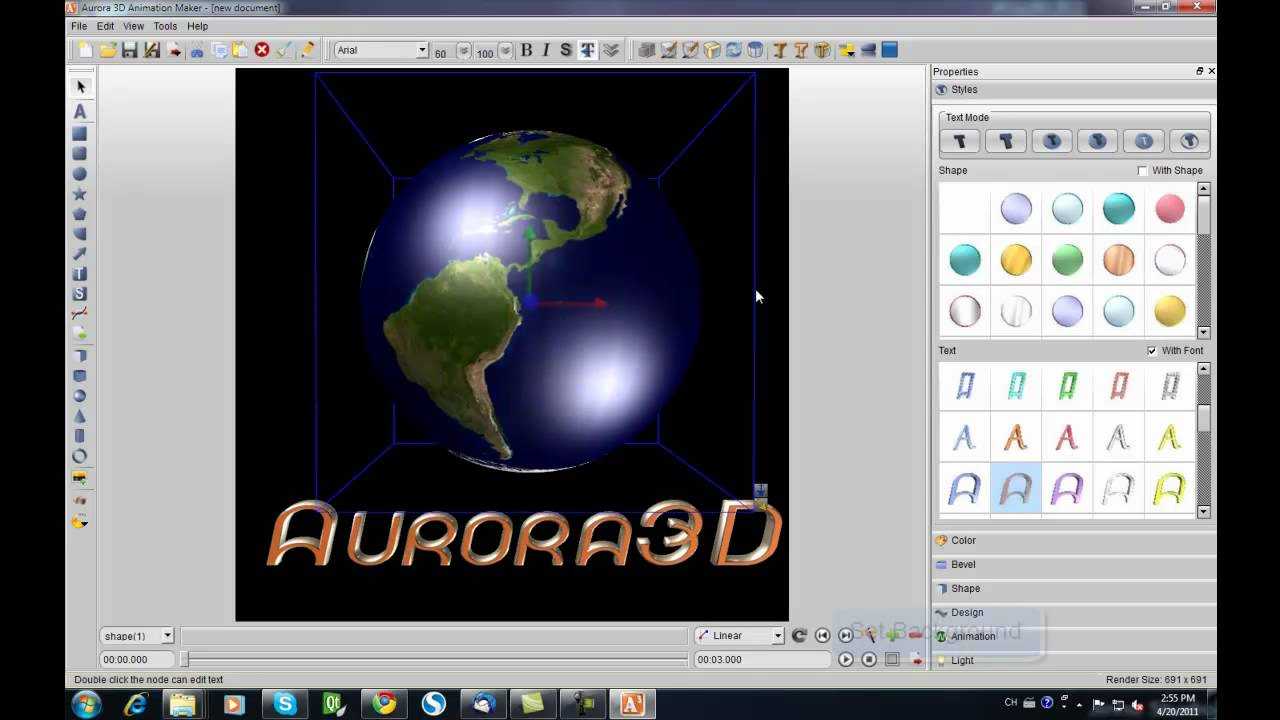Image resolution: width=1280 pixels, height=720 pixels.
Task: Select the 3D sphere tool
Action: (80, 396)
